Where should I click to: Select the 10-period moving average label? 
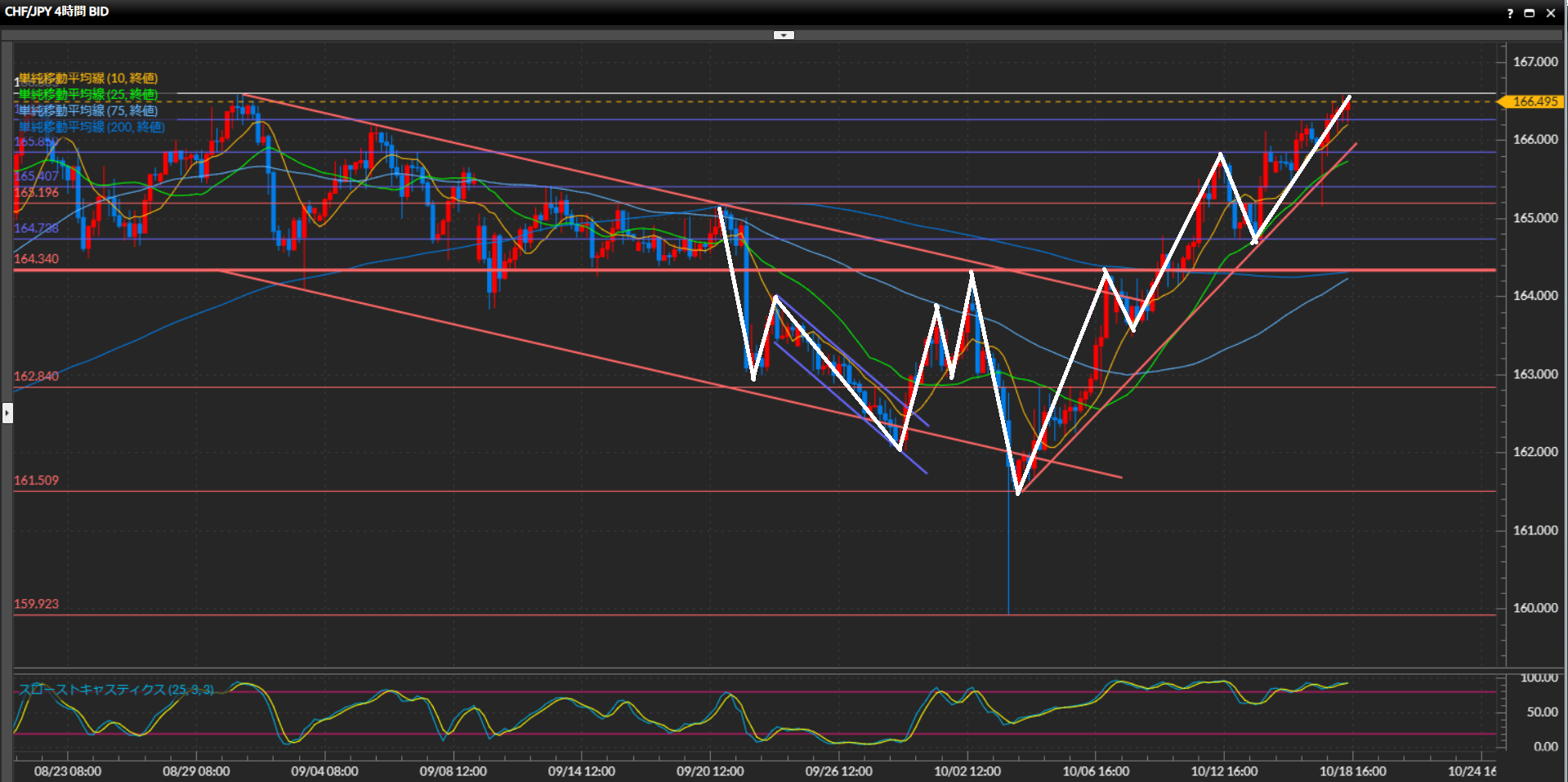click(88, 78)
